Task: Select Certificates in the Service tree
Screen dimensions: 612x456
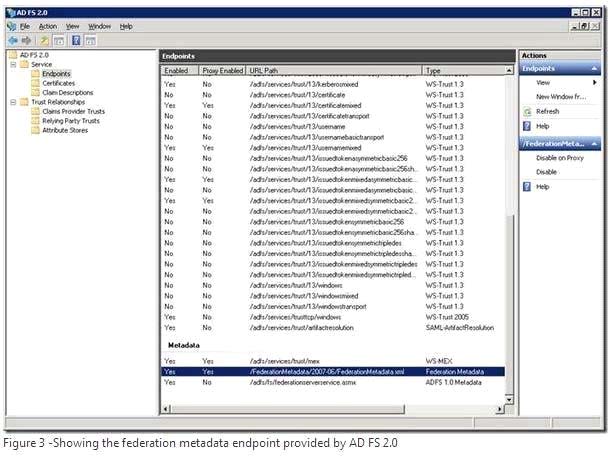Action: (59, 83)
